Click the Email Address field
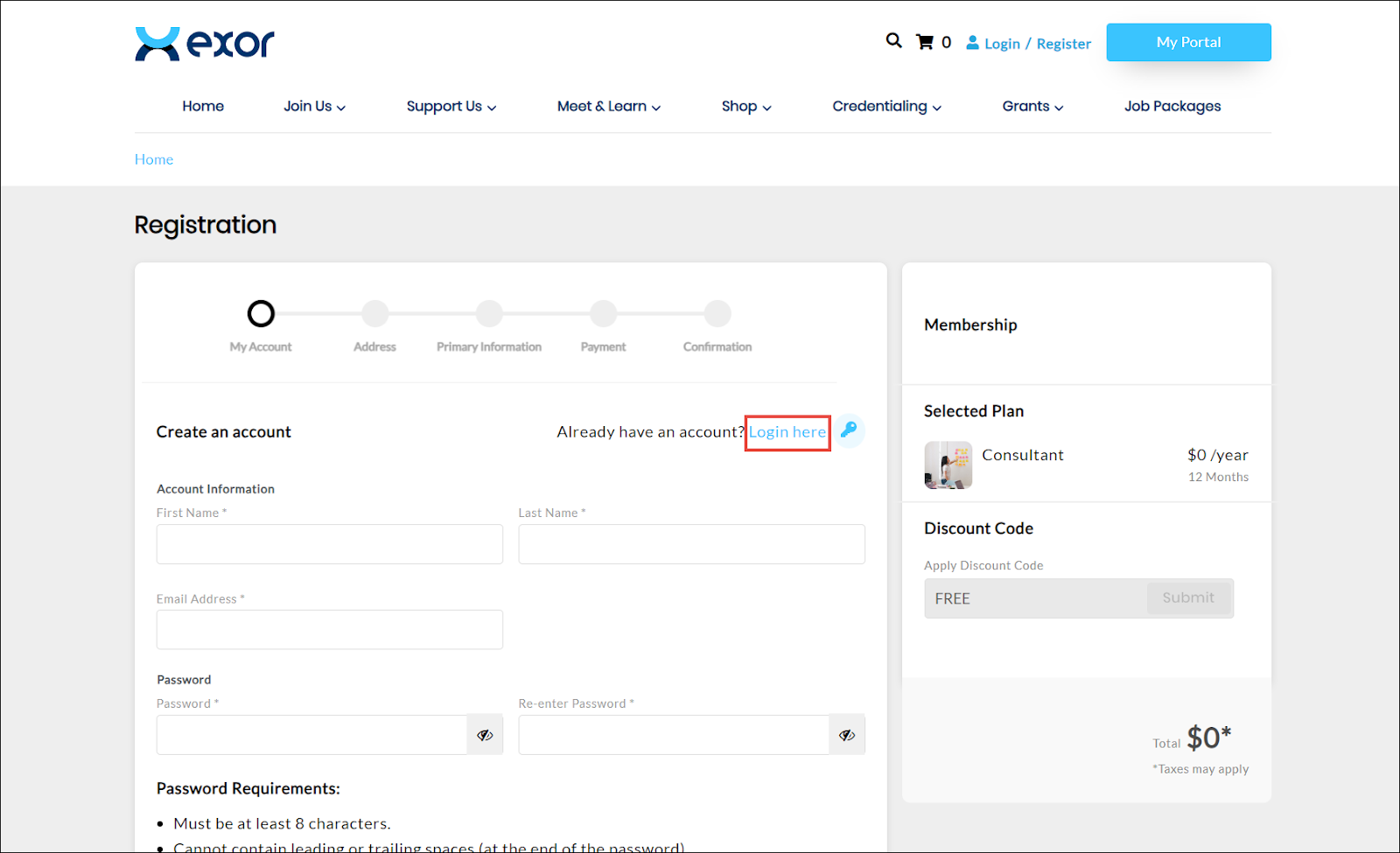1400x853 pixels. coord(329,630)
